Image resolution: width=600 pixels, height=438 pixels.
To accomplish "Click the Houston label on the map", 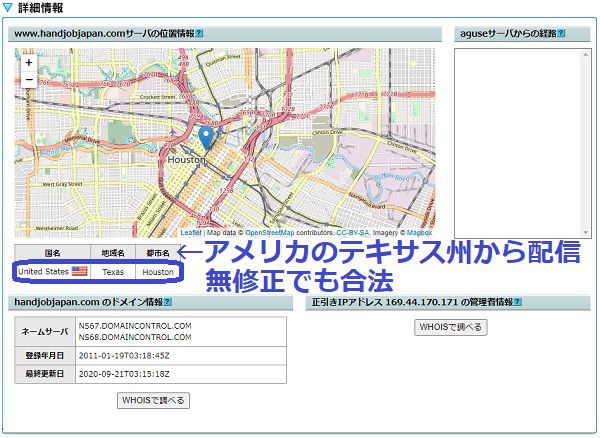I will [x=186, y=160].
